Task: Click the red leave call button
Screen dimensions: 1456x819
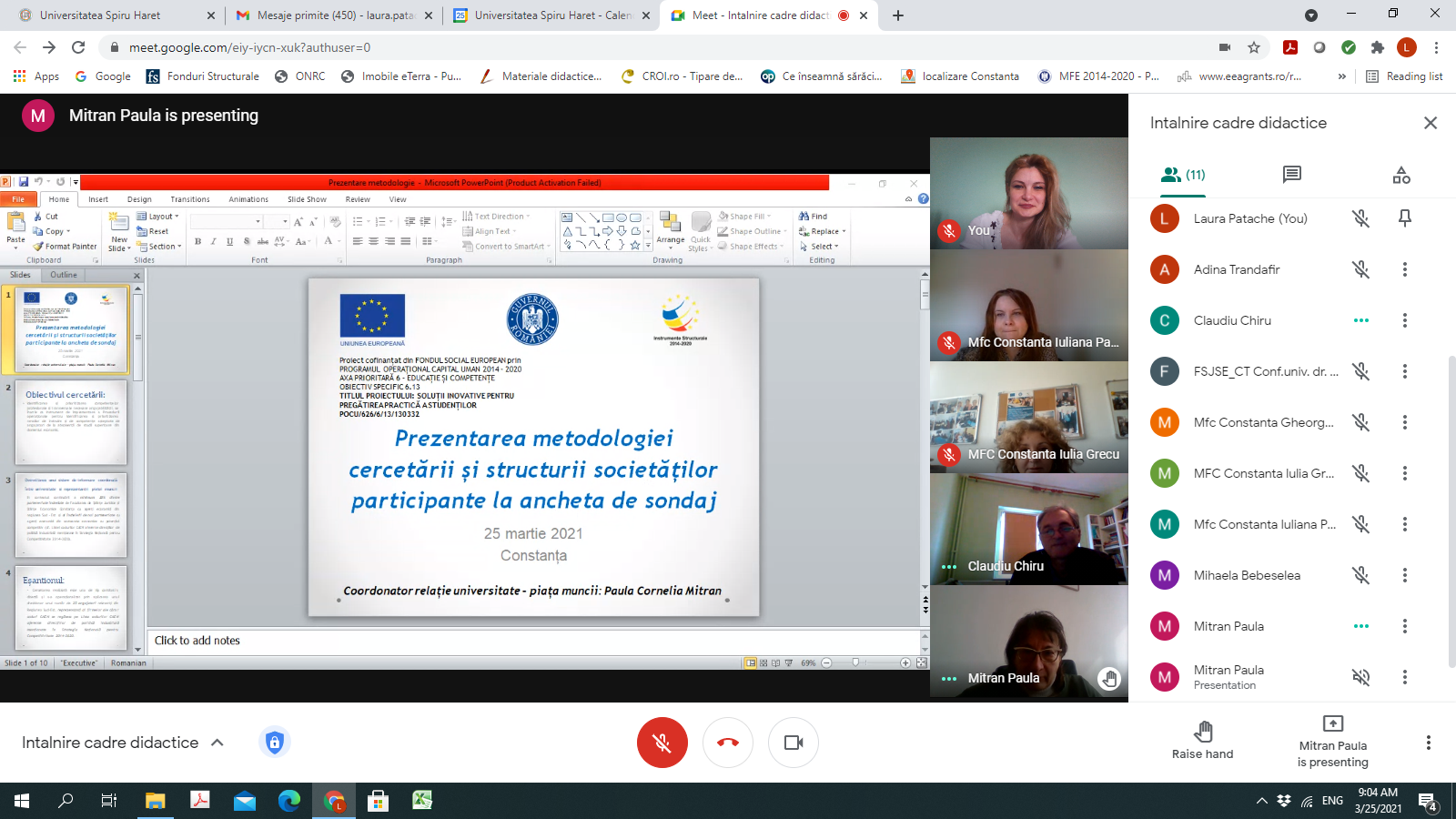Action: coord(727,743)
